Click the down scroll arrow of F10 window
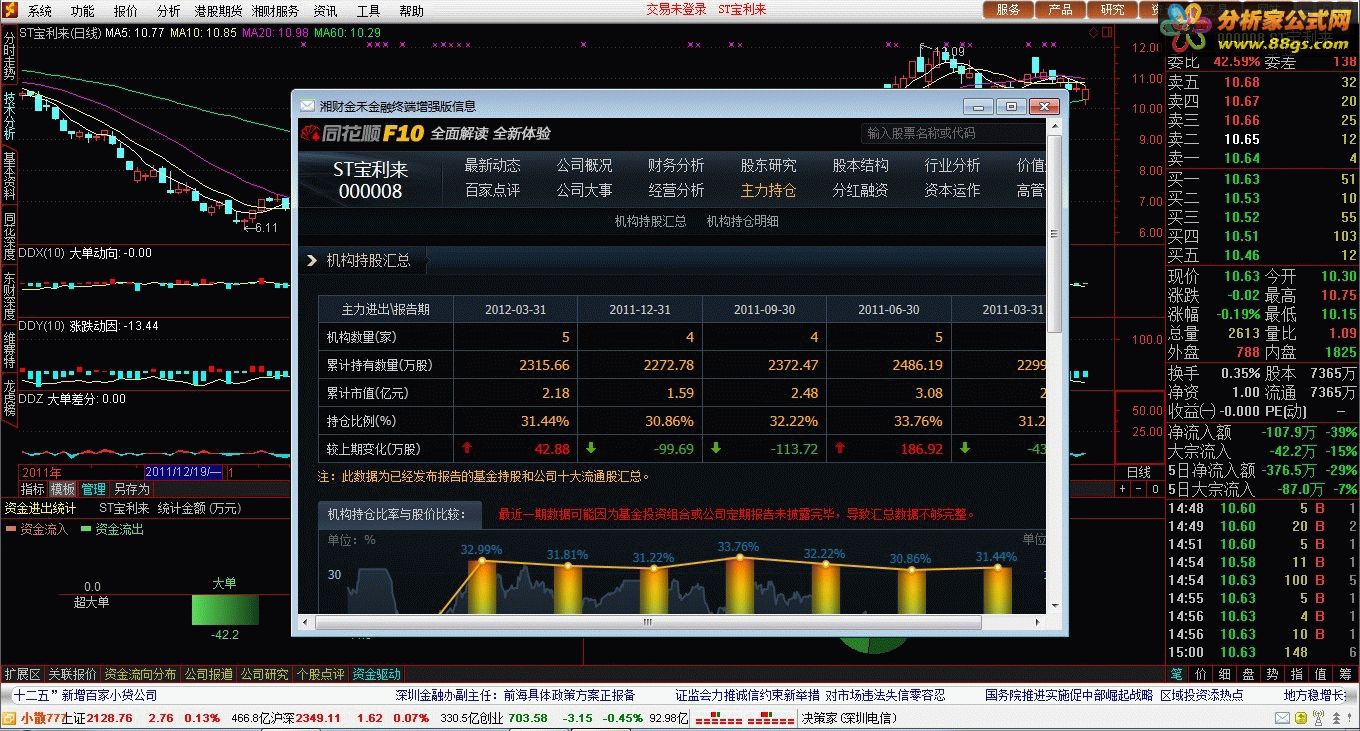Screen dimensions: 1360x731 point(1053,606)
